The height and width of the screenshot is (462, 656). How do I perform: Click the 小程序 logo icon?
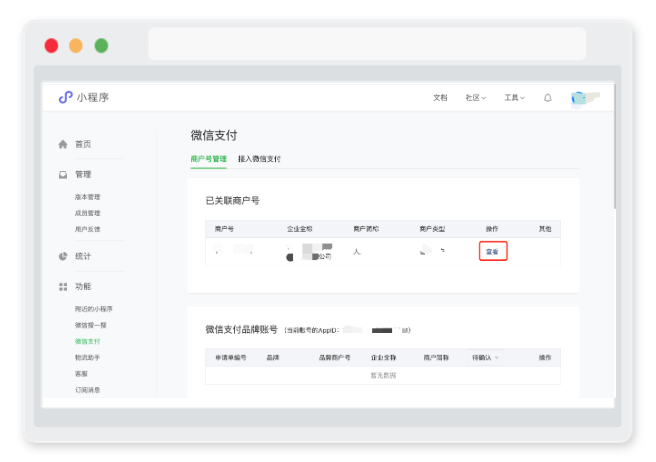[x=65, y=97]
